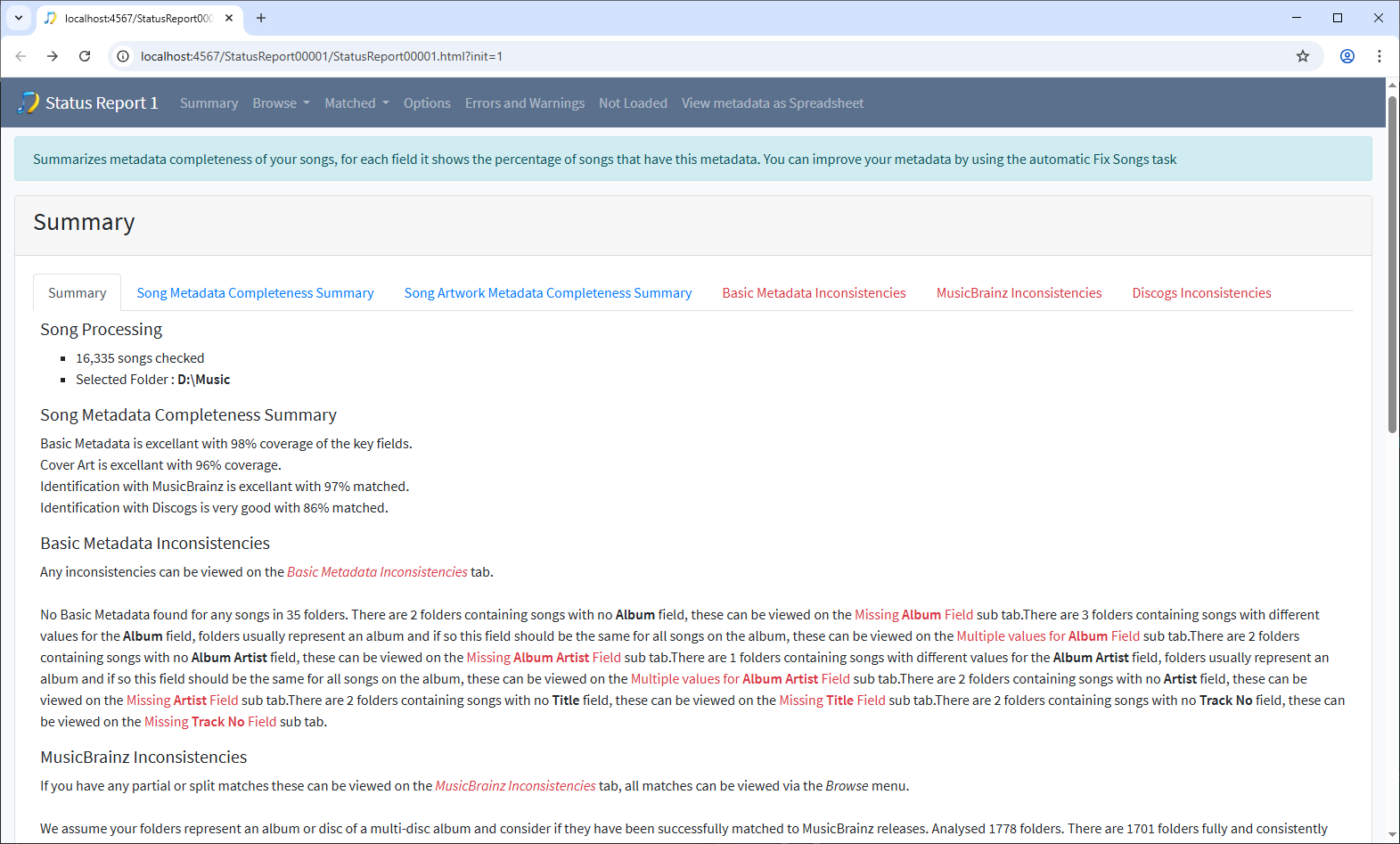
Task: Follow italic Basic Metadata Inconsistencies link
Action: 377,572
